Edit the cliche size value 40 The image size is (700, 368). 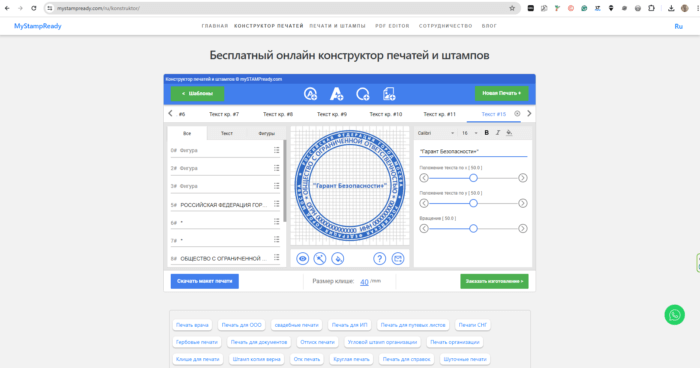[364, 282]
